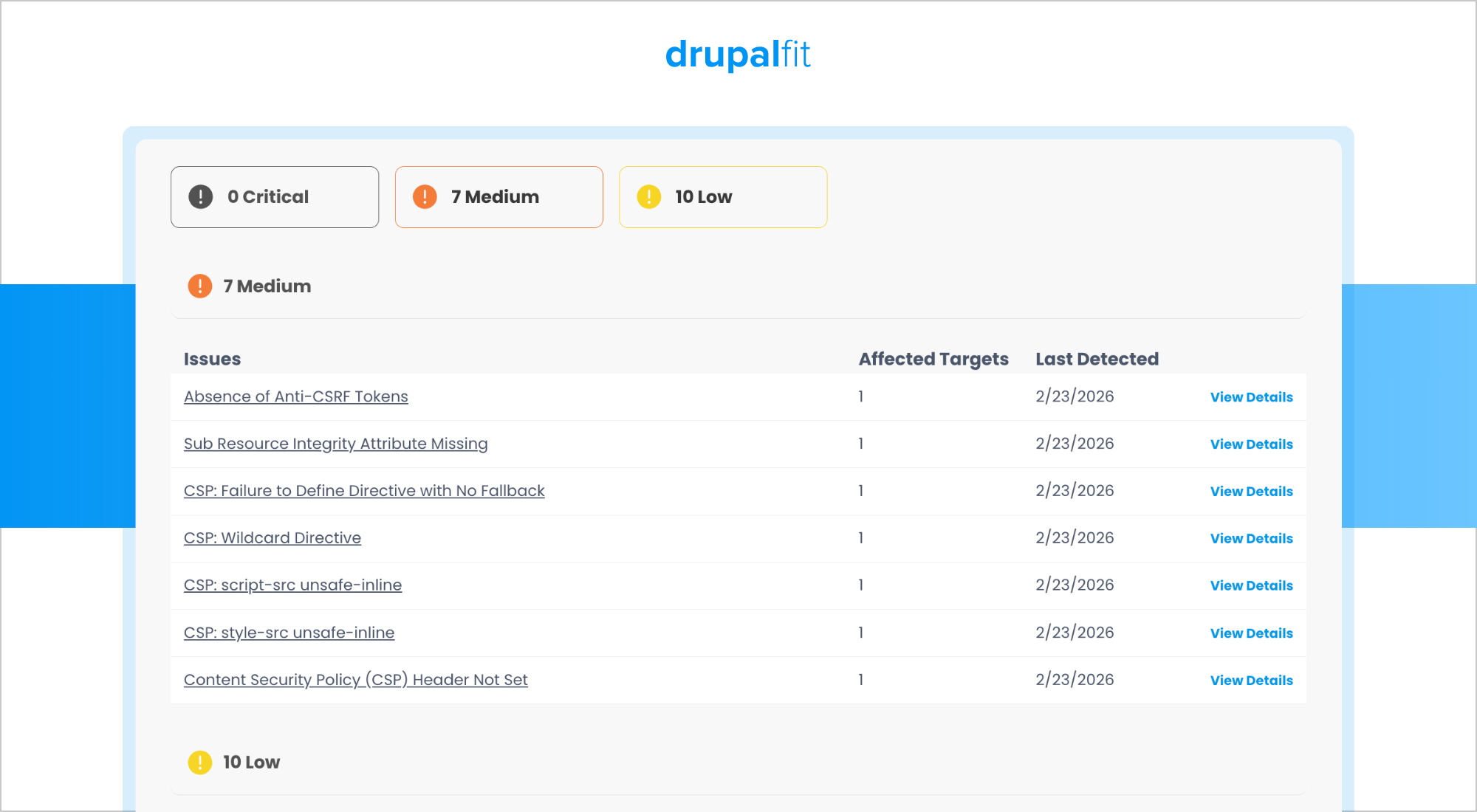The image size is (1477, 812).
Task: View Details for Sub Resource Integrity row
Action: coord(1251,444)
